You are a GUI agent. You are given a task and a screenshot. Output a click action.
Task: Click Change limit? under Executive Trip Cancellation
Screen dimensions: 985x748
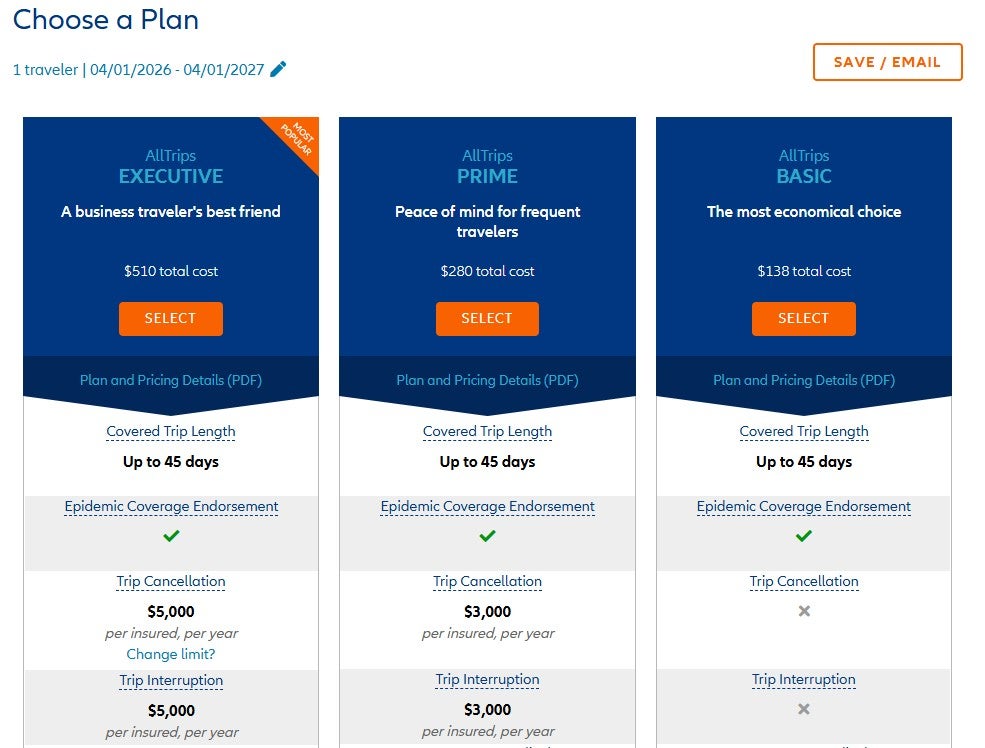pyautogui.click(x=170, y=654)
